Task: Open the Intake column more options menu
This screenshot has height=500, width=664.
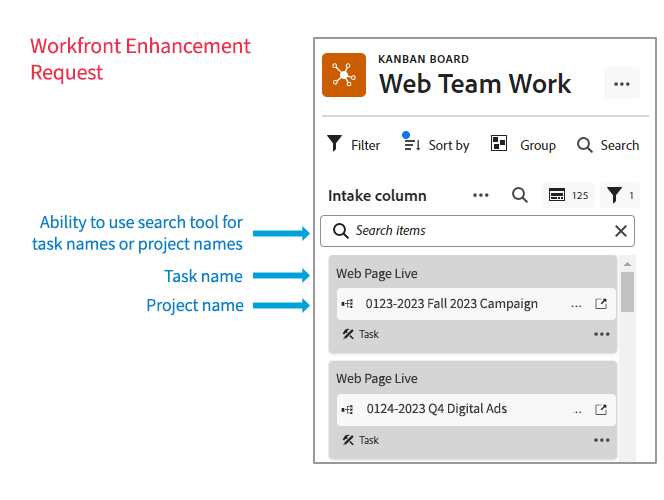Action: pyautogui.click(x=481, y=195)
